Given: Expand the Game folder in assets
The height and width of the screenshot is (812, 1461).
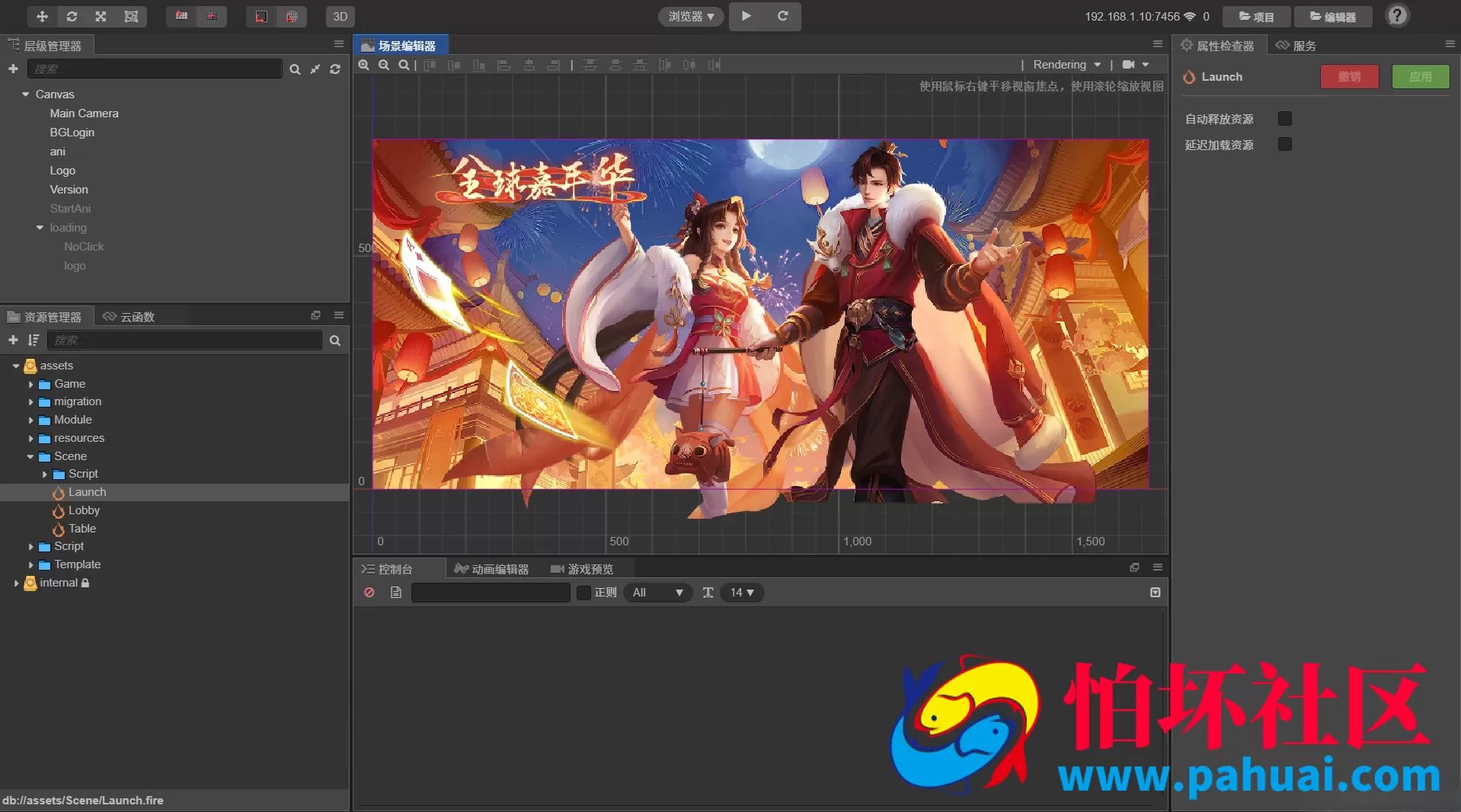Looking at the screenshot, I should pos(31,384).
